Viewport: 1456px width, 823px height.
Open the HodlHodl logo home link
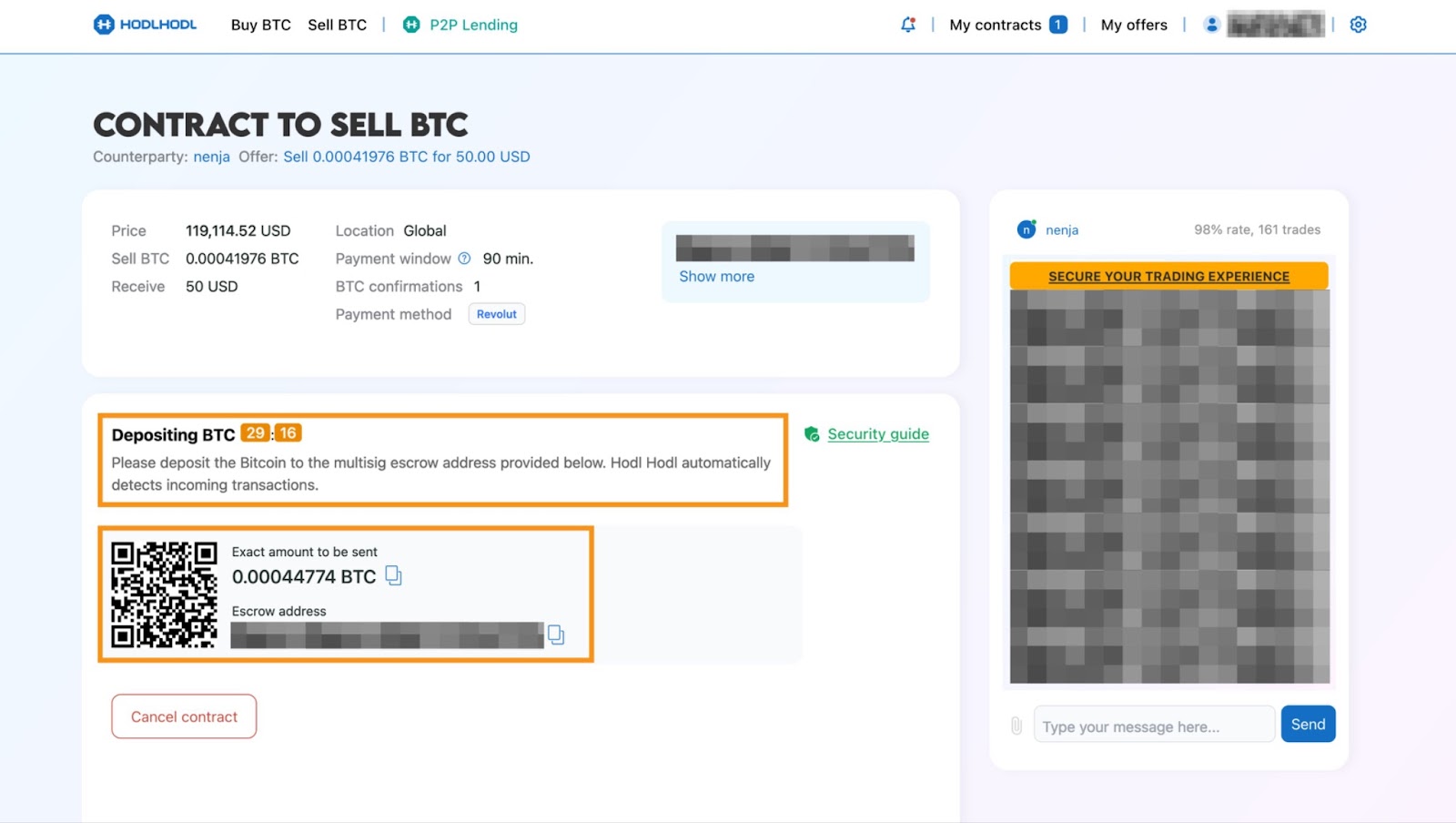145,25
